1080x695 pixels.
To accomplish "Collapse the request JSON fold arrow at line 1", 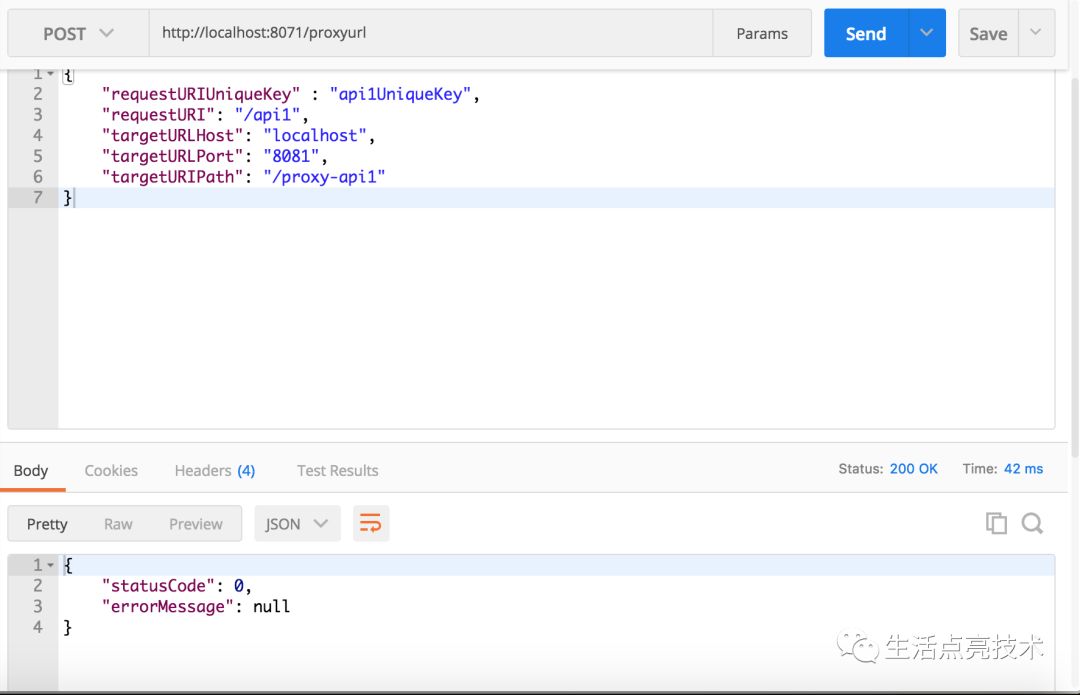I will [50, 74].
